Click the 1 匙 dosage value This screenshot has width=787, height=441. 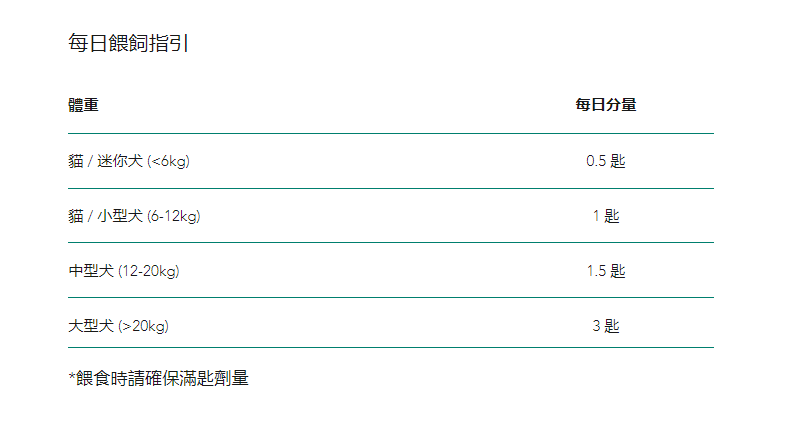click(605, 216)
